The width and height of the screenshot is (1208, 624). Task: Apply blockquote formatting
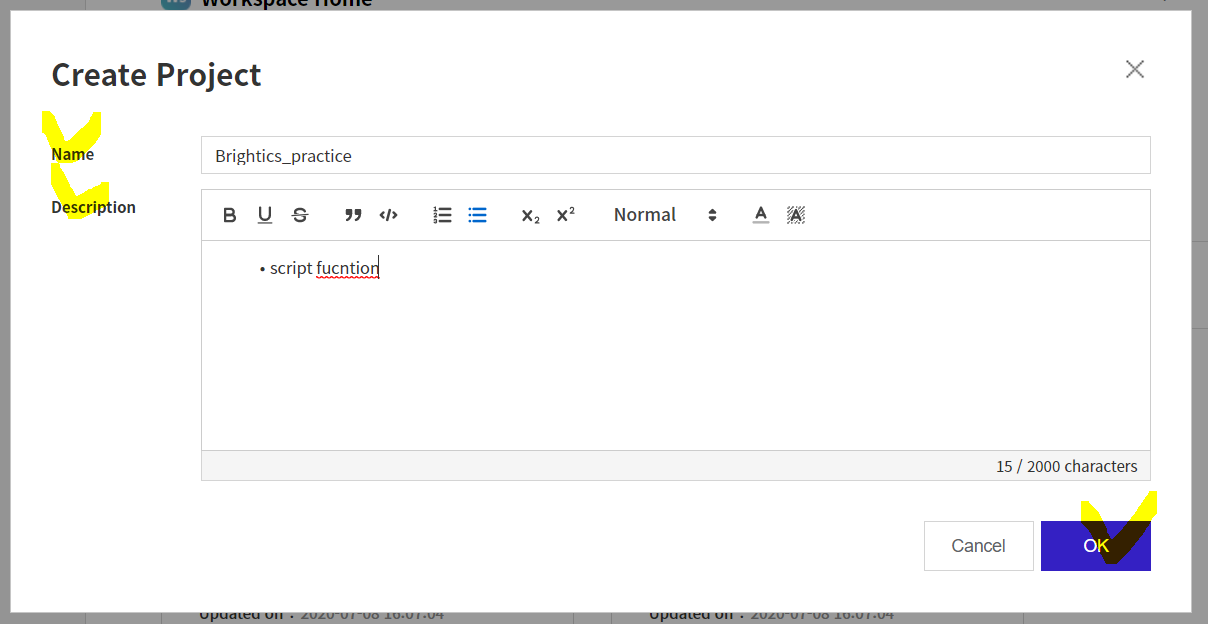[353, 215]
